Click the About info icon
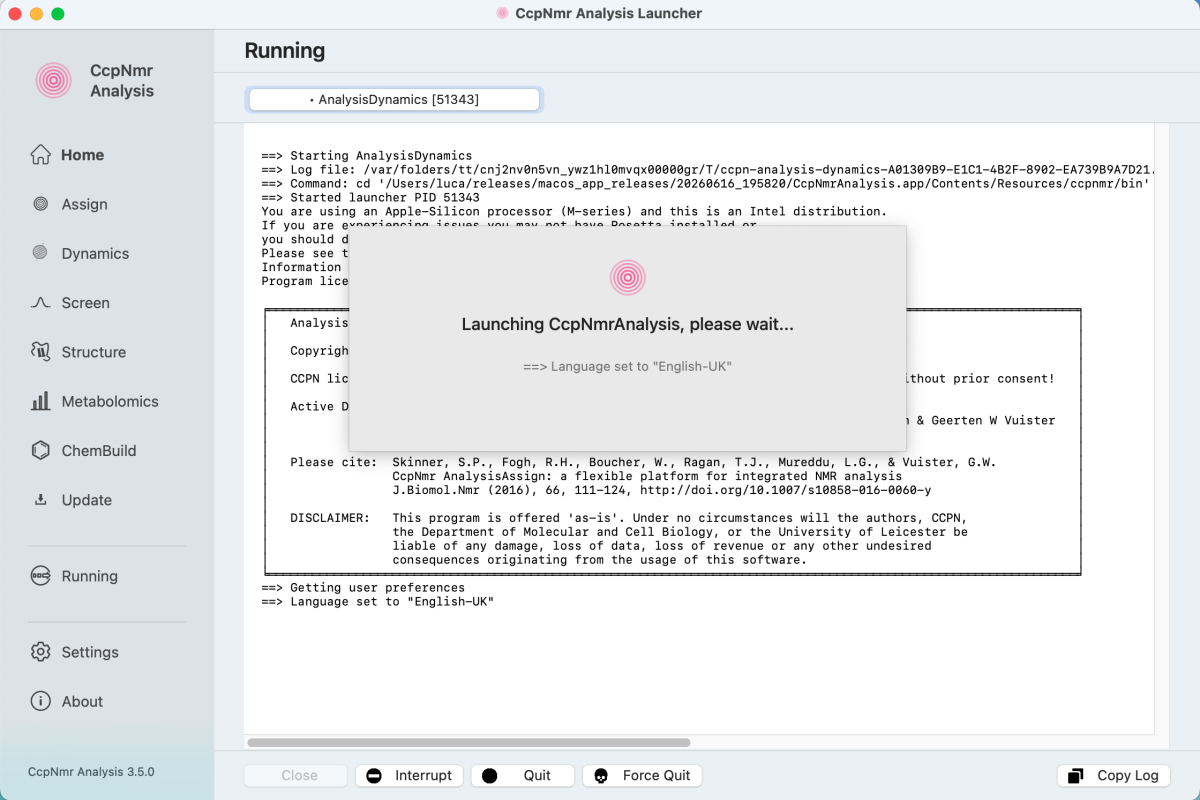This screenshot has width=1200, height=800. pyautogui.click(x=40, y=701)
